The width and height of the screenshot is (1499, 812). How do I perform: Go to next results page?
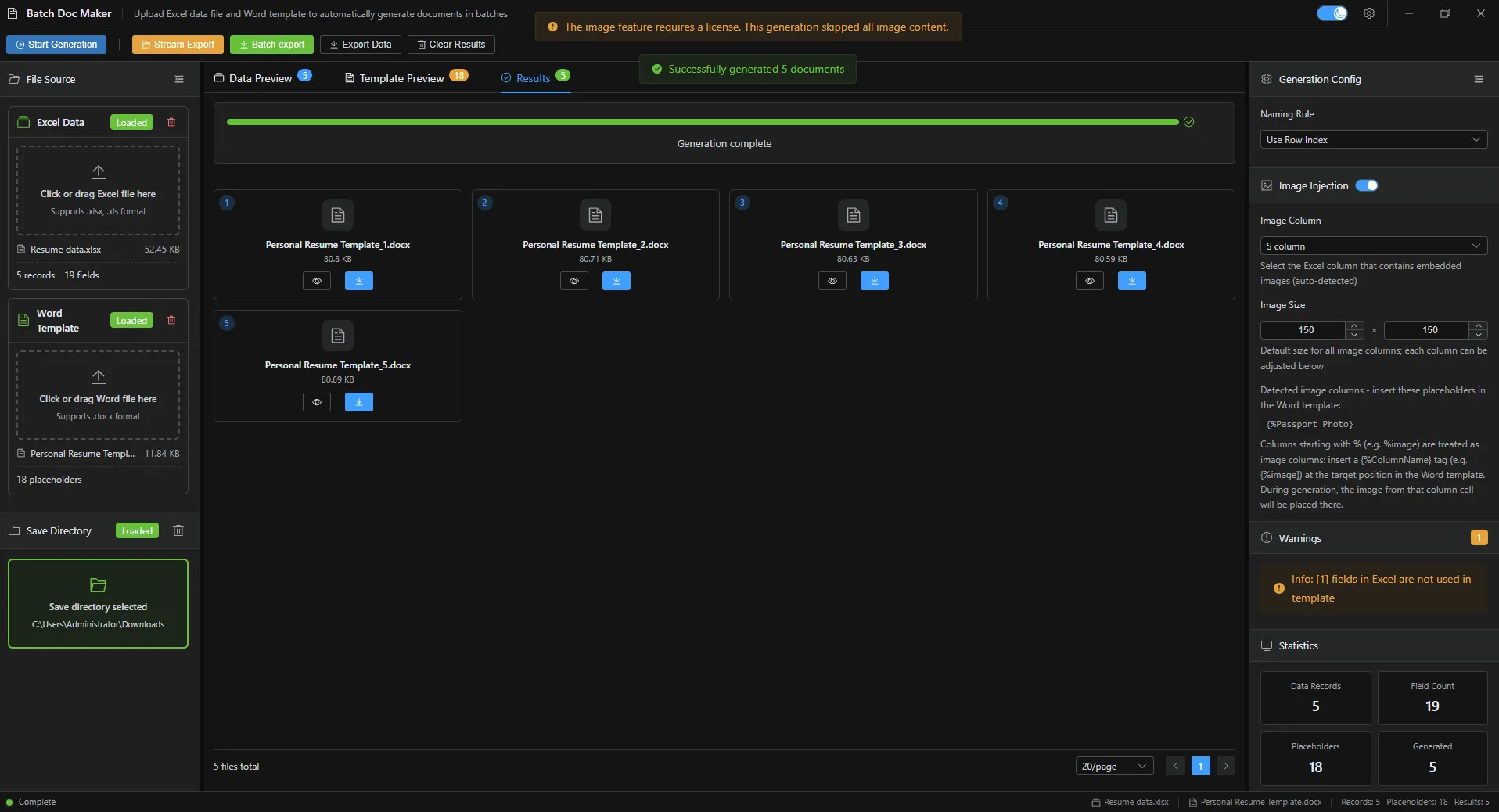click(1226, 766)
